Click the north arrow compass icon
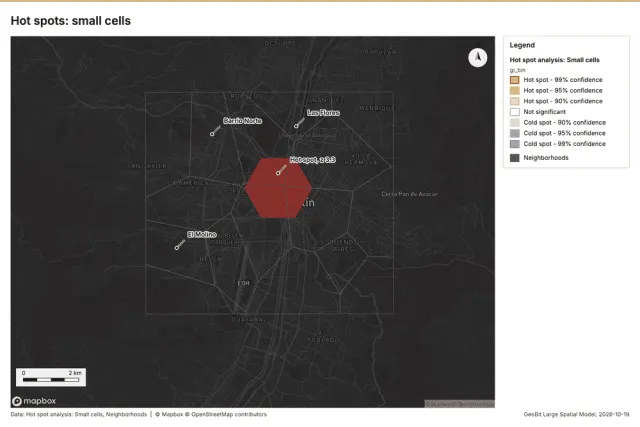Viewport: 640px width, 427px height. pyautogui.click(x=477, y=58)
